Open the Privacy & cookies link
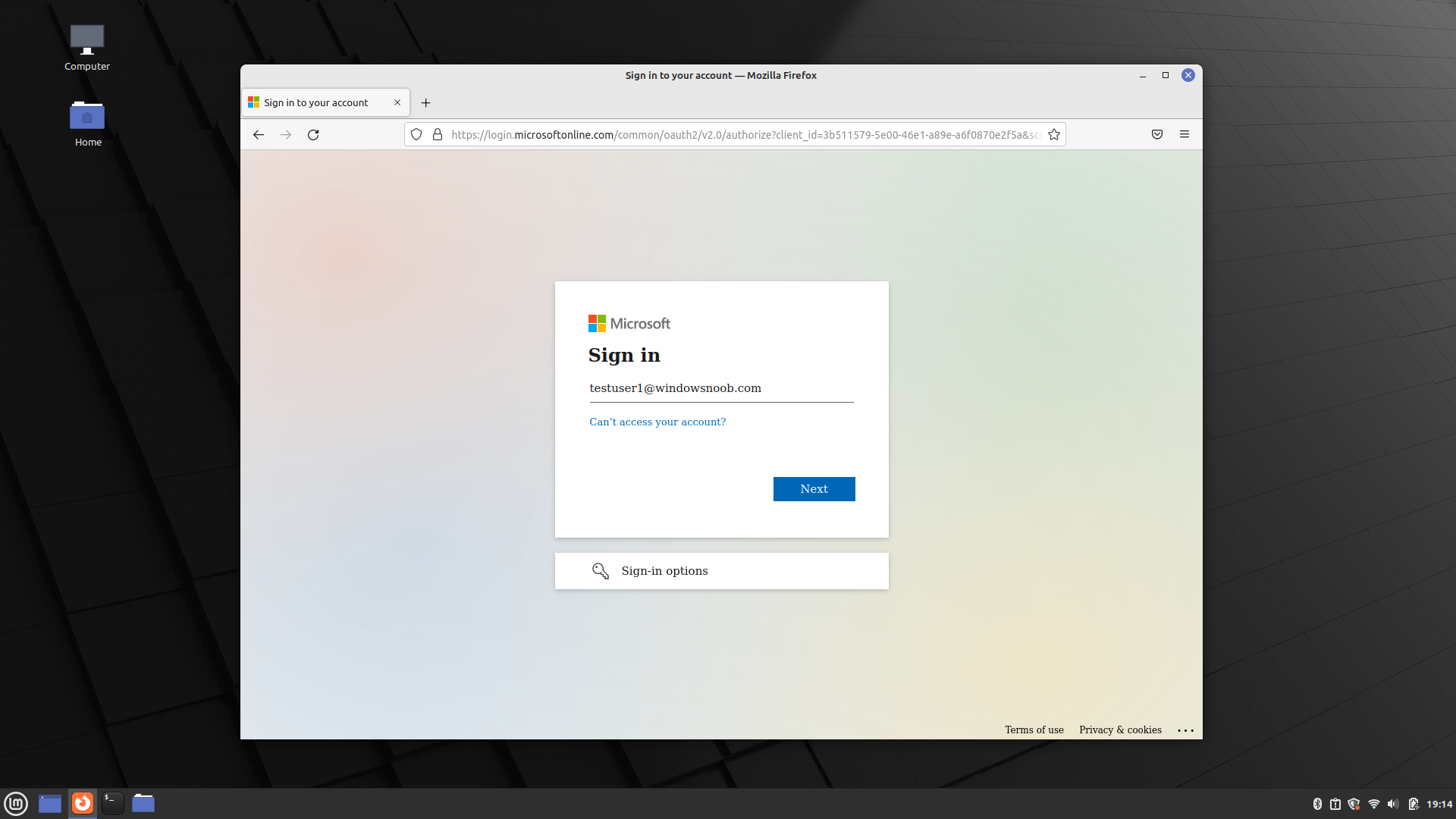 [x=1120, y=730]
